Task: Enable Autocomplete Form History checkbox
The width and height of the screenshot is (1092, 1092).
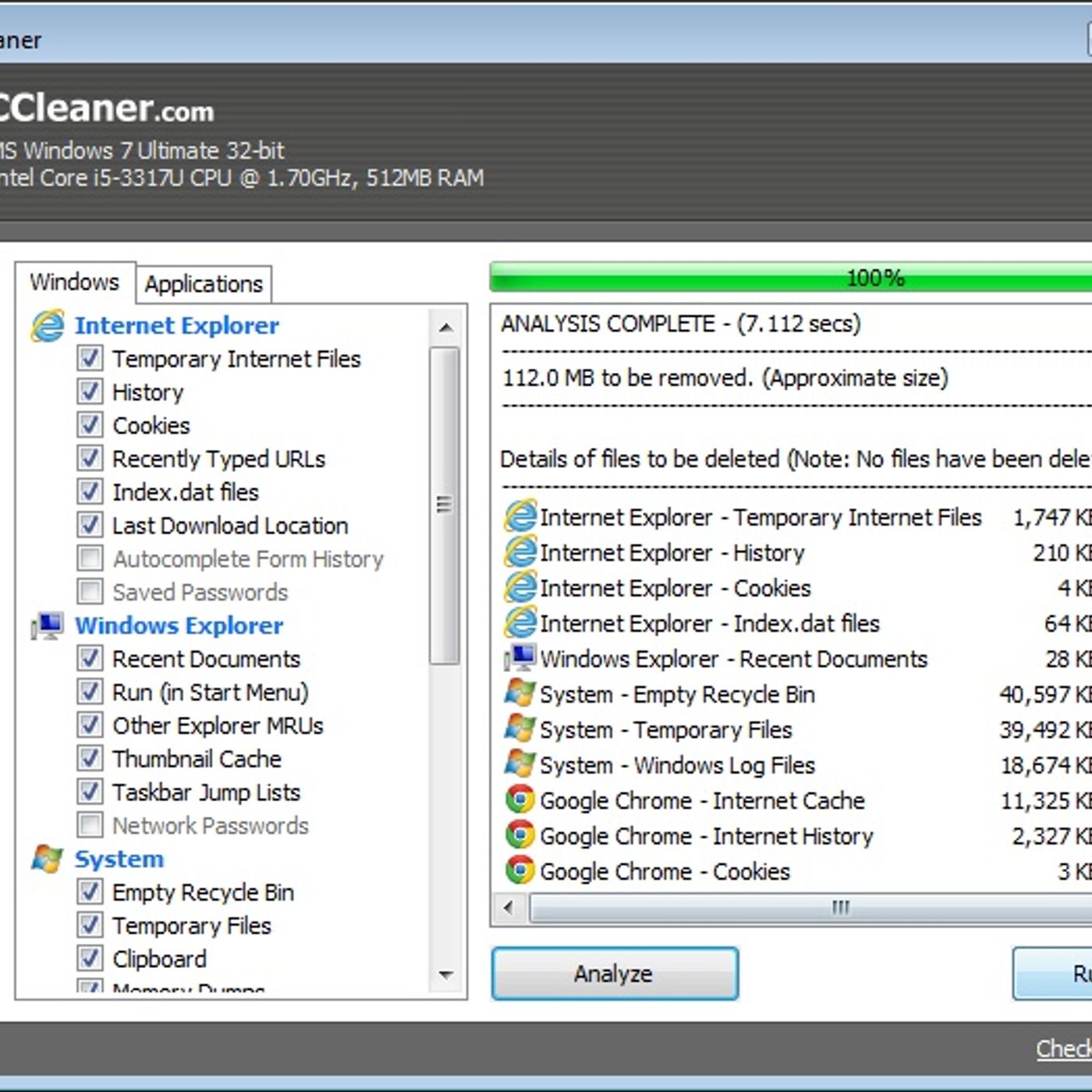Action: click(90, 558)
